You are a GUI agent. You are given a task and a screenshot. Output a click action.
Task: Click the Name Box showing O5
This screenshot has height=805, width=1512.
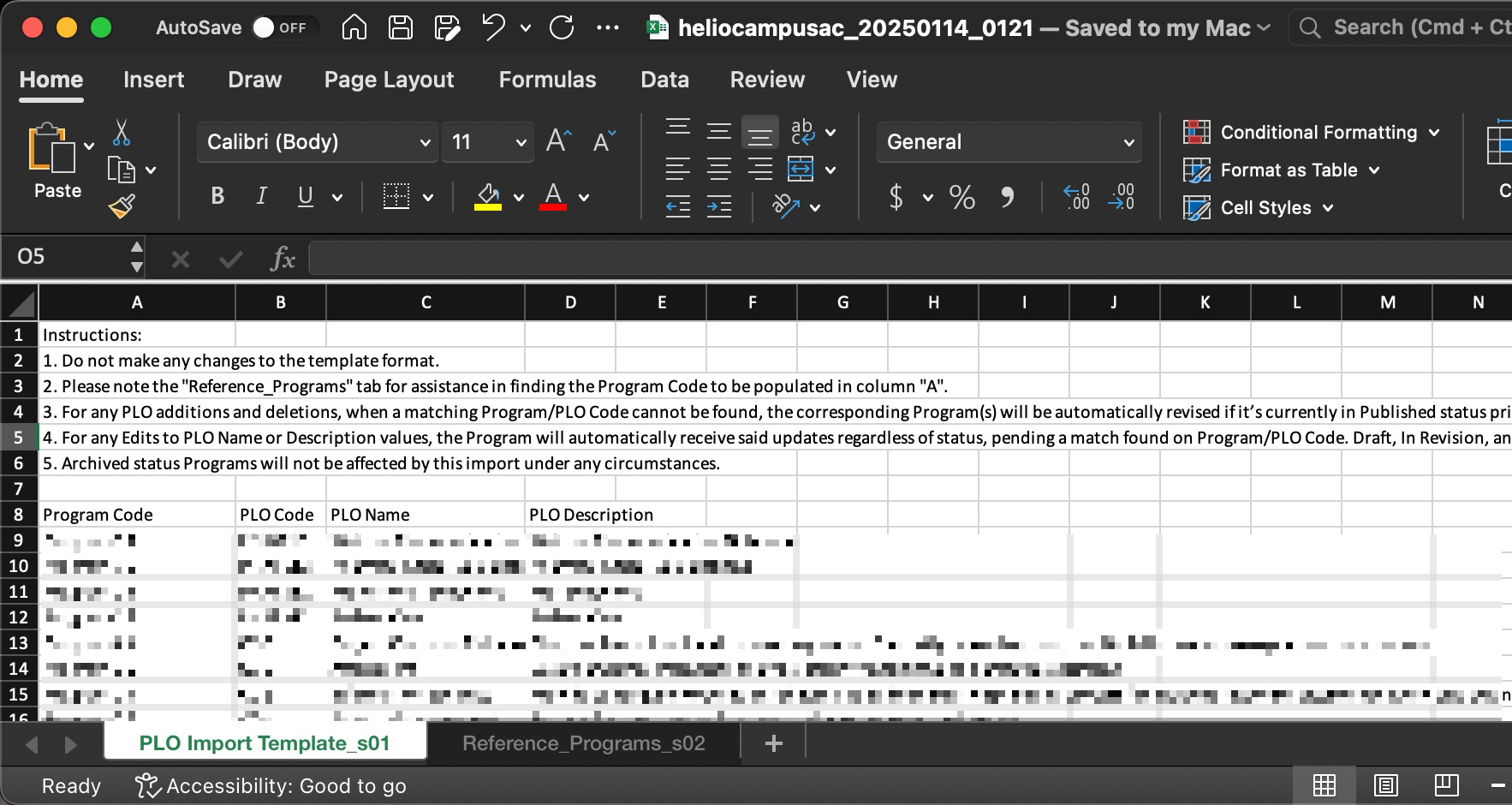click(68, 257)
